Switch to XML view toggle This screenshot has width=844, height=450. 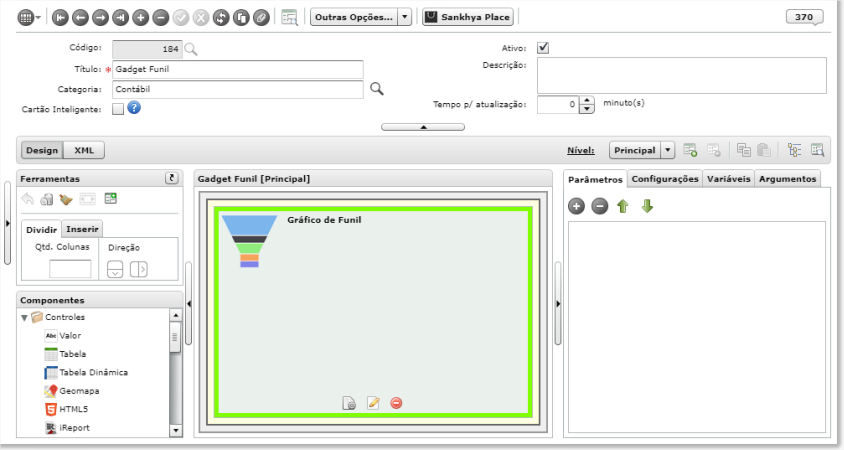84,150
